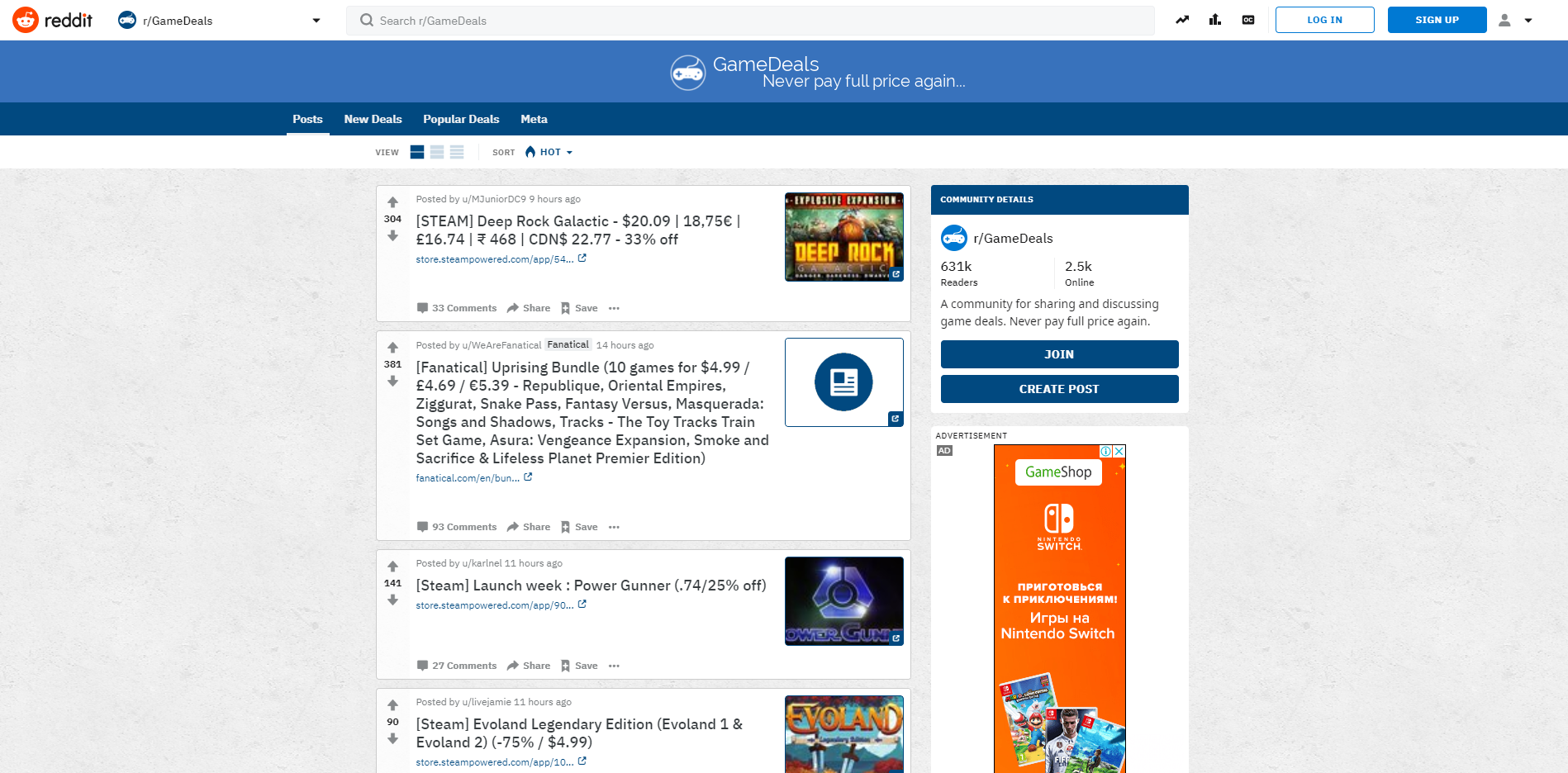Open the Meta tab
The image size is (1568, 773).
click(x=534, y=119)
